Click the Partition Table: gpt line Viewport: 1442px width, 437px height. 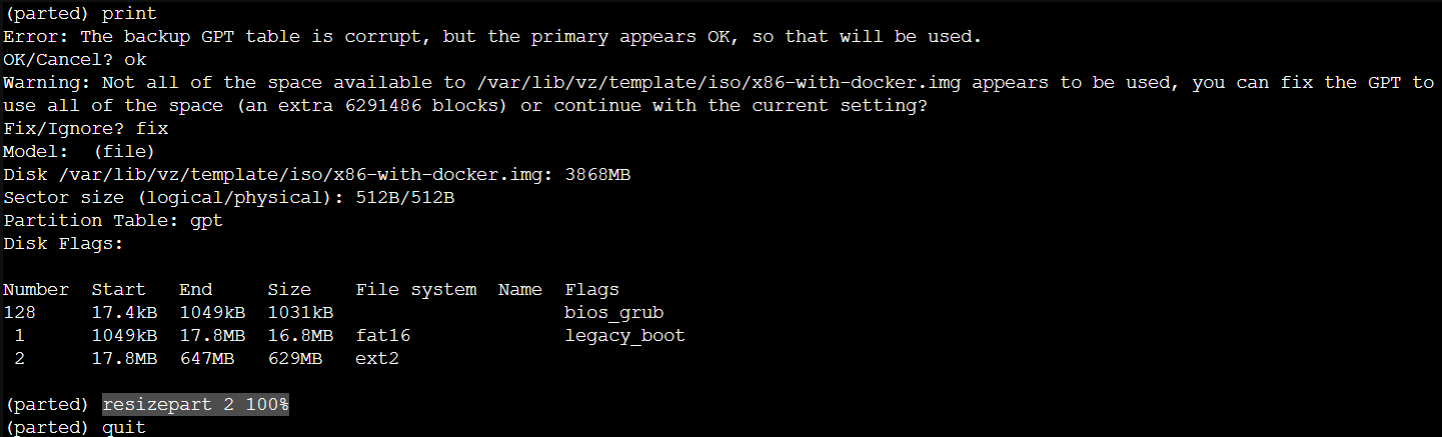(113, 221)
